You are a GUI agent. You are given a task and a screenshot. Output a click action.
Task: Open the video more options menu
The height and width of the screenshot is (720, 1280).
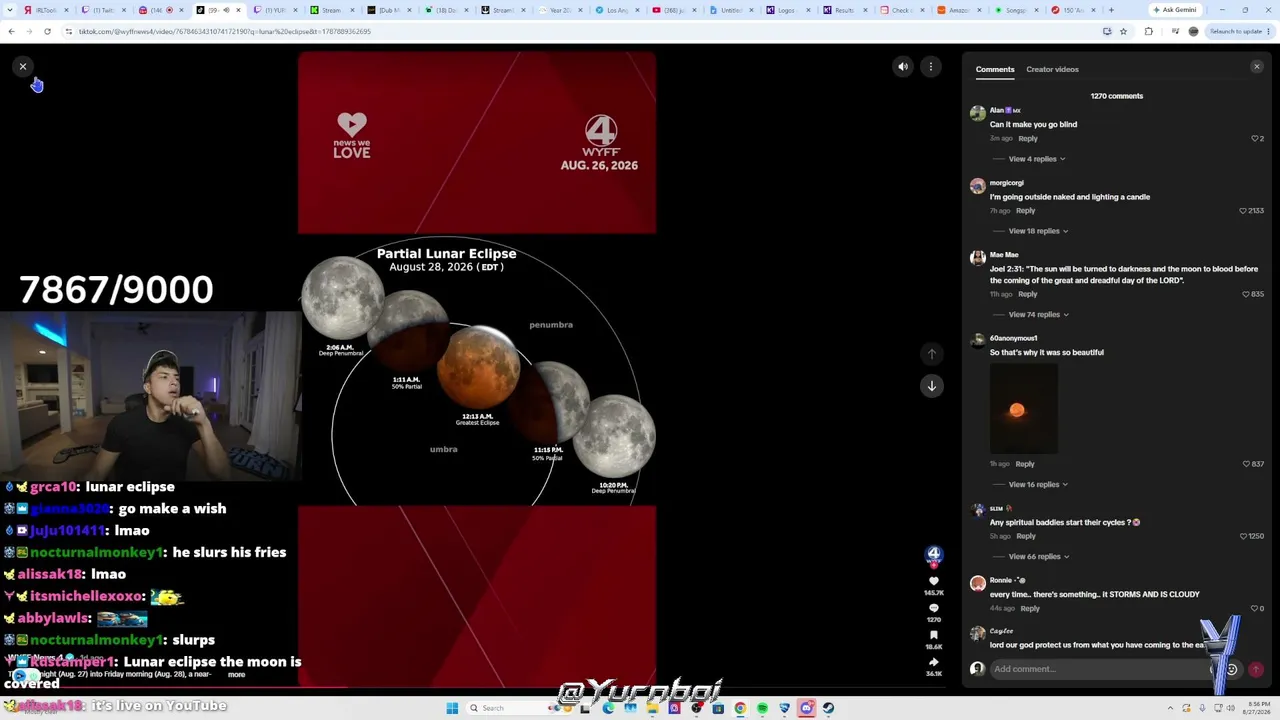931,67
